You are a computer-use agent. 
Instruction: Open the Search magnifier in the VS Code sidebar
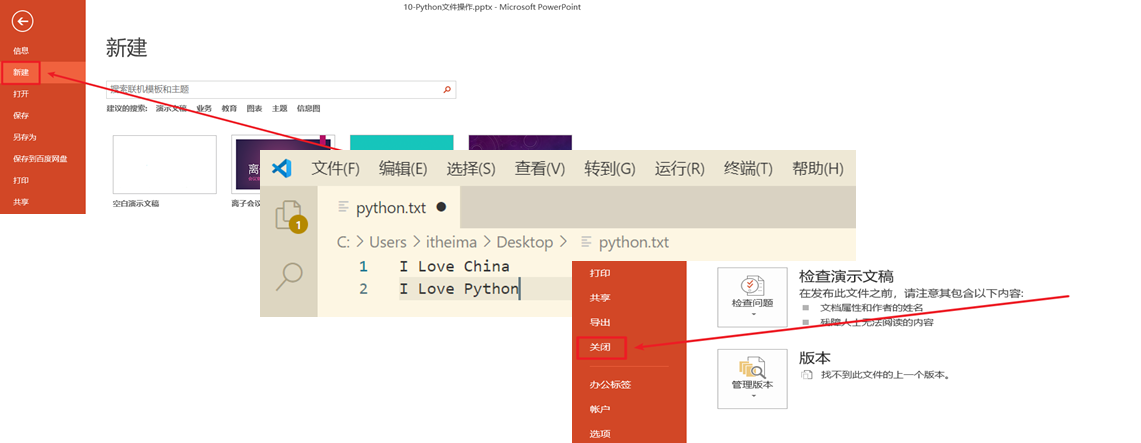(x=289, y=275)
